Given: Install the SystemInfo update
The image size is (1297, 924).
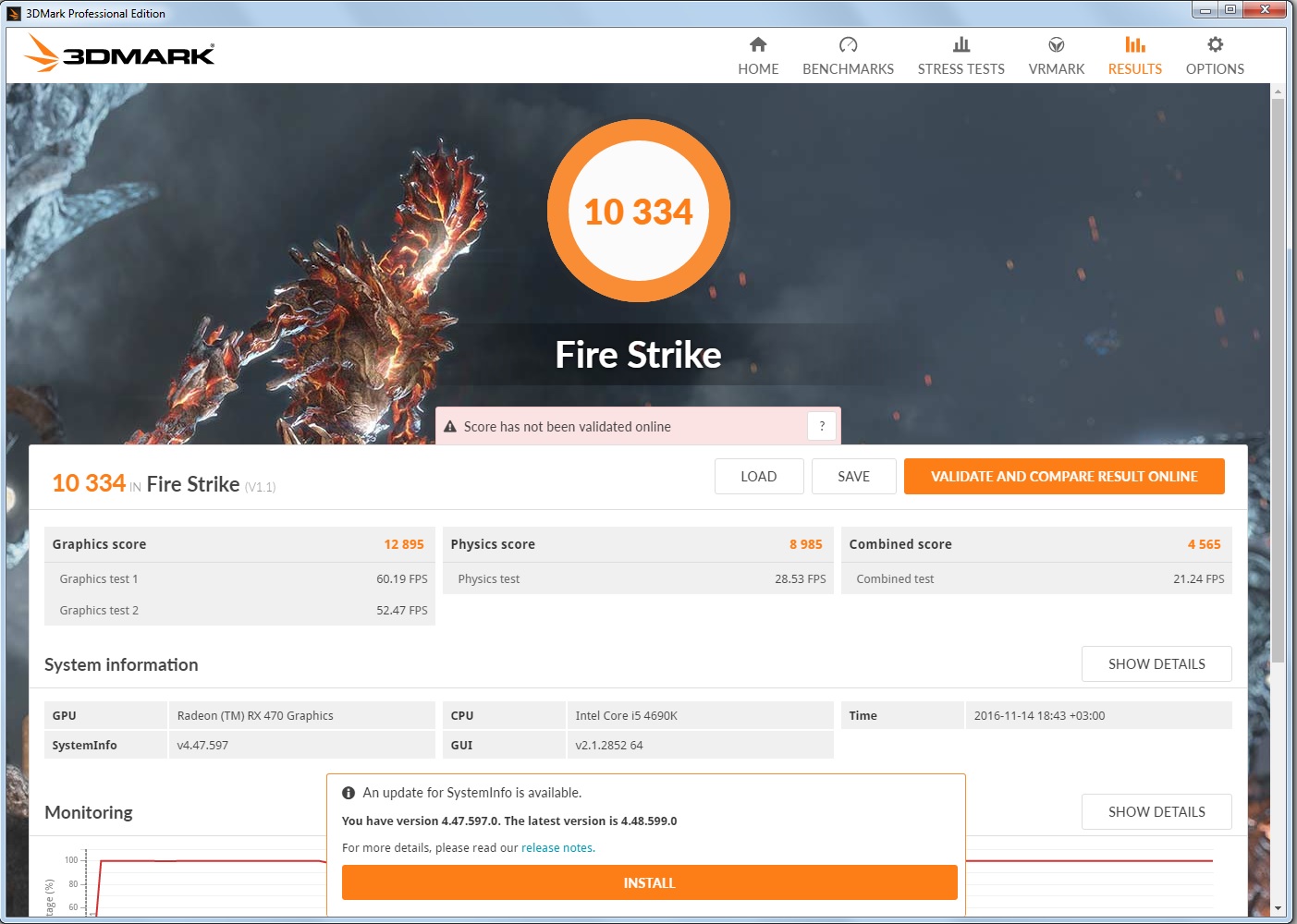Looking at the screenshot, I should coord(649,882).
